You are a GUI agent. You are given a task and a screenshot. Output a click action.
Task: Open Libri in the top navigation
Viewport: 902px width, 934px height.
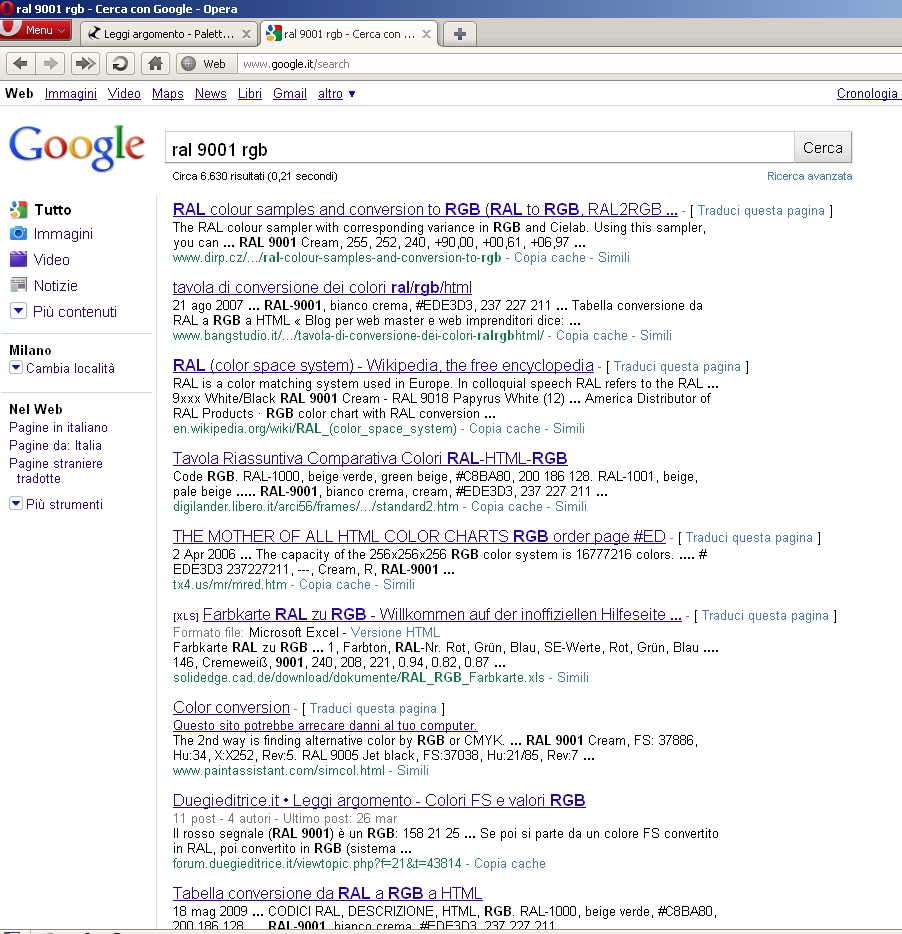pos(250,94)
